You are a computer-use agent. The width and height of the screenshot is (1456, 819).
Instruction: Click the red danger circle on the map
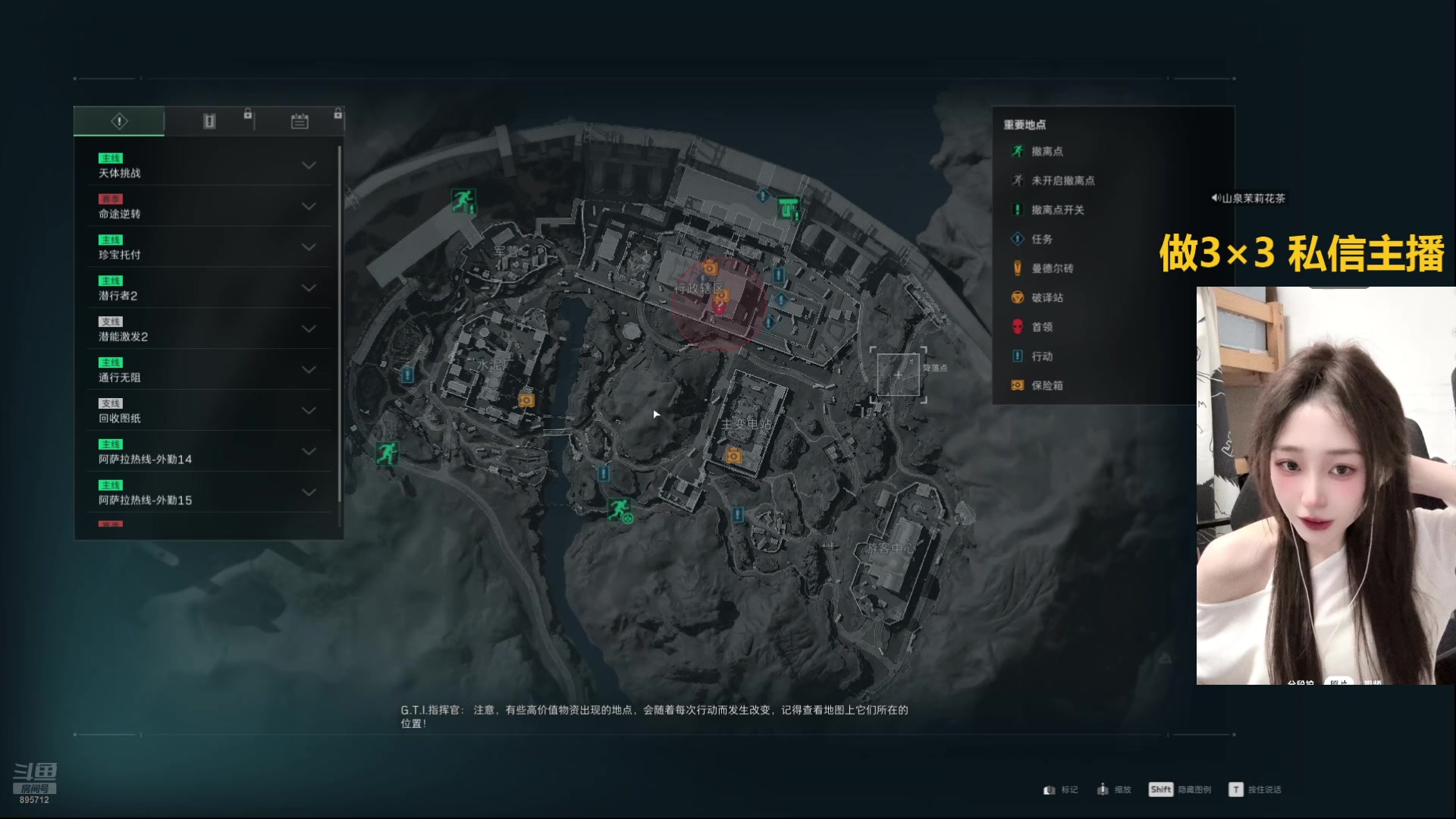coord(719,303)
